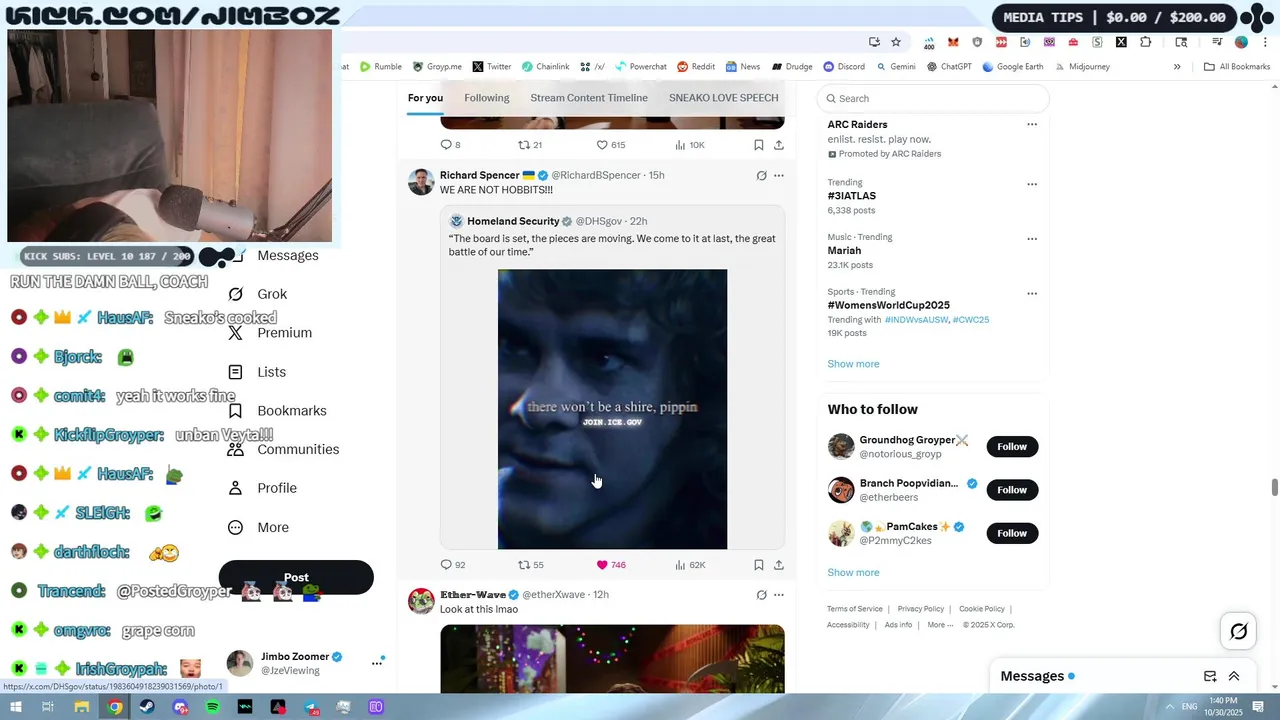This screenshot has height=720, width=1280.
Task: Open the Rumble bookmark
Action: pos(380,67)
